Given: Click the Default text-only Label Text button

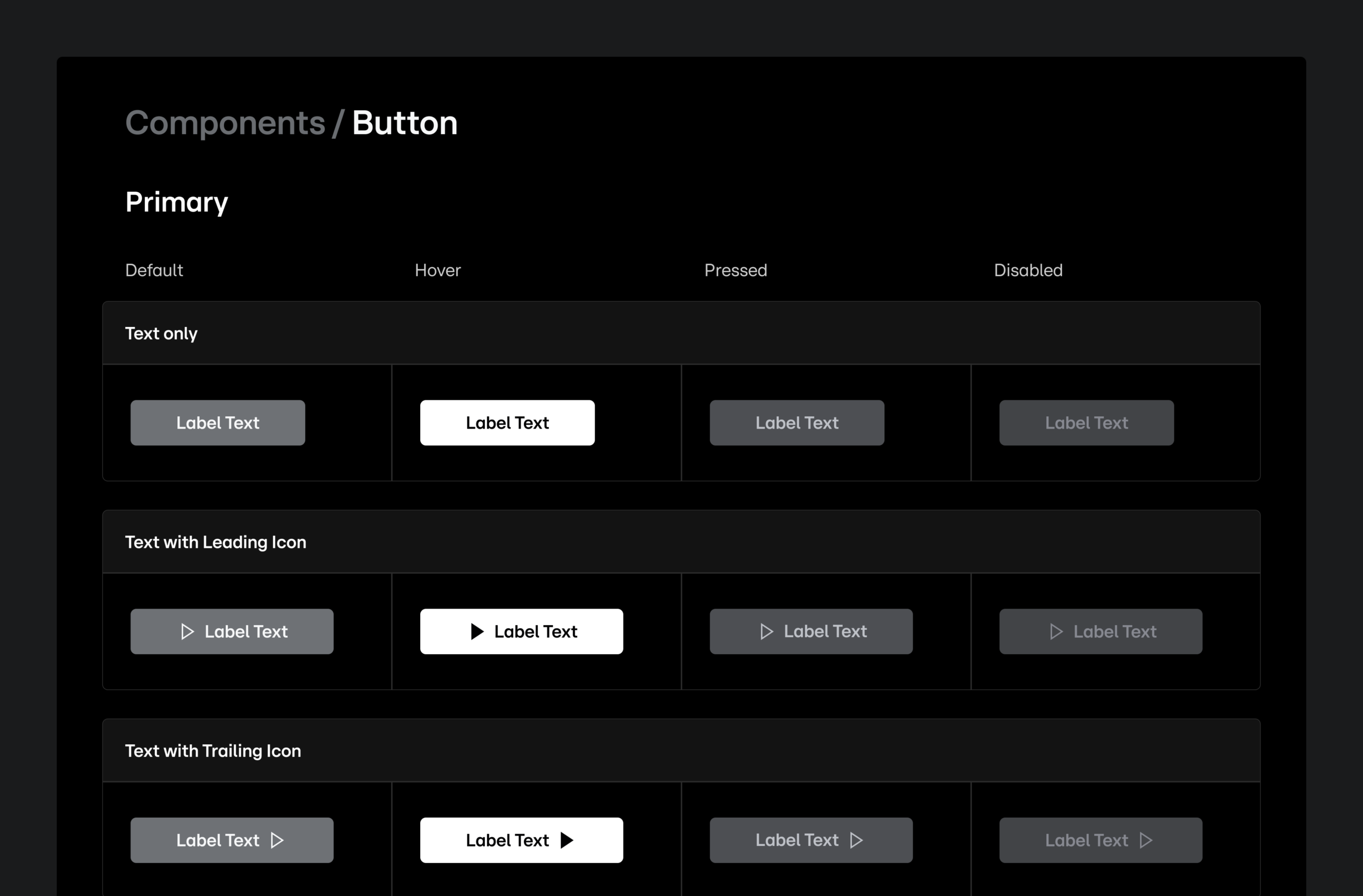Looking at the screenshot, I should click(218, 423).
